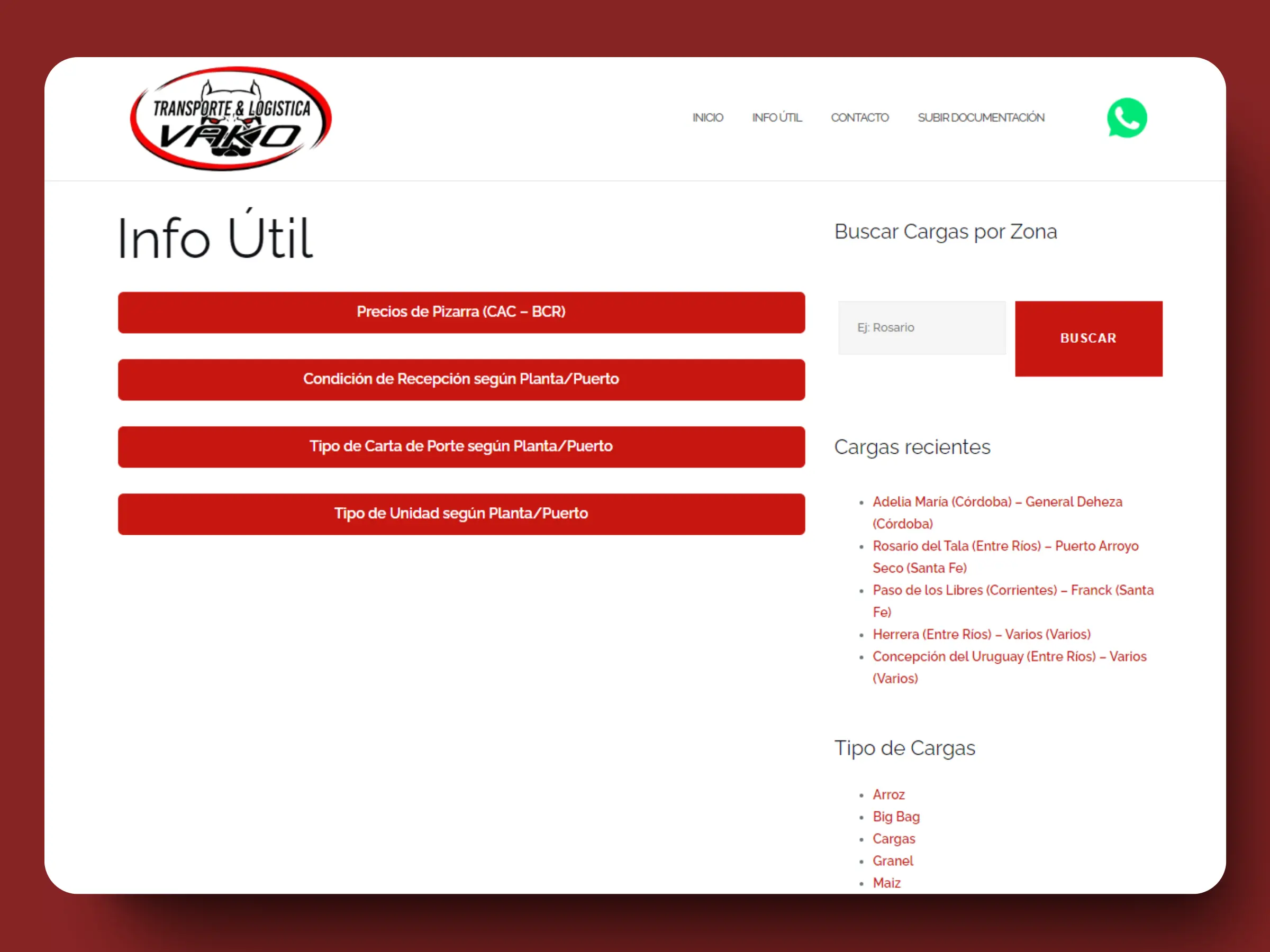Open the Subir Documentación menu link
This screenshot has height=952, width=1270.
[x=981, y=117]
